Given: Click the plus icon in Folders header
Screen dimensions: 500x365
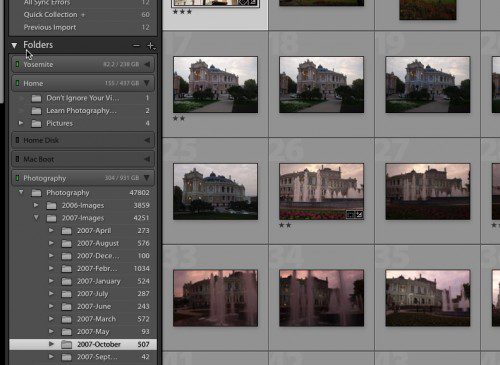Looking at the screenshot, I should pos(151,46).
